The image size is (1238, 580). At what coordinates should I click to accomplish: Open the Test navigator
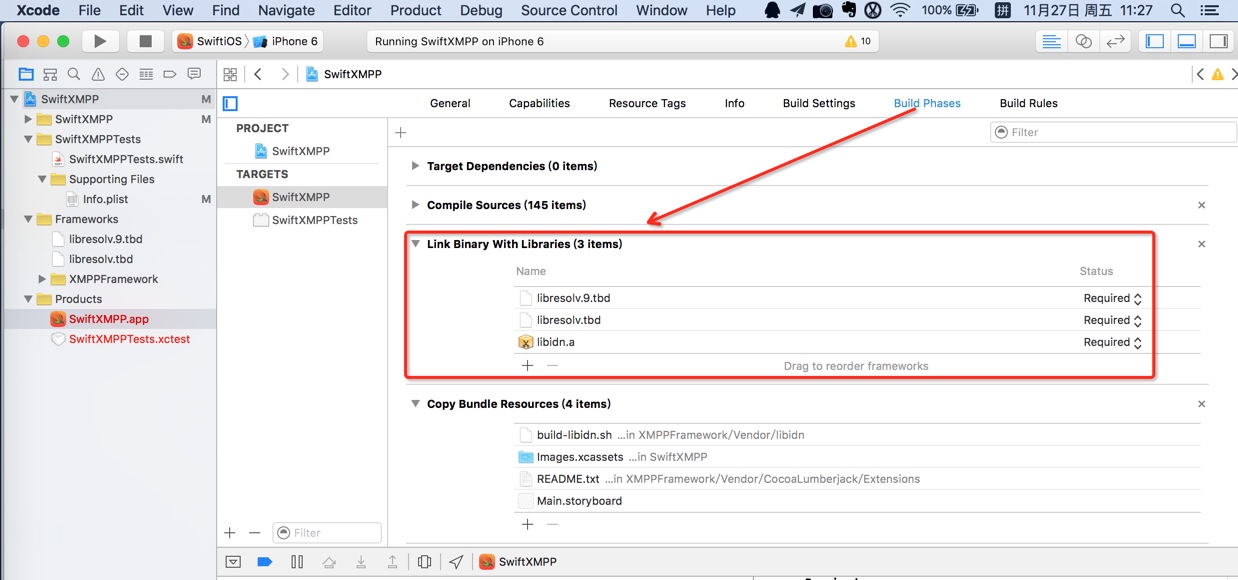122,74
